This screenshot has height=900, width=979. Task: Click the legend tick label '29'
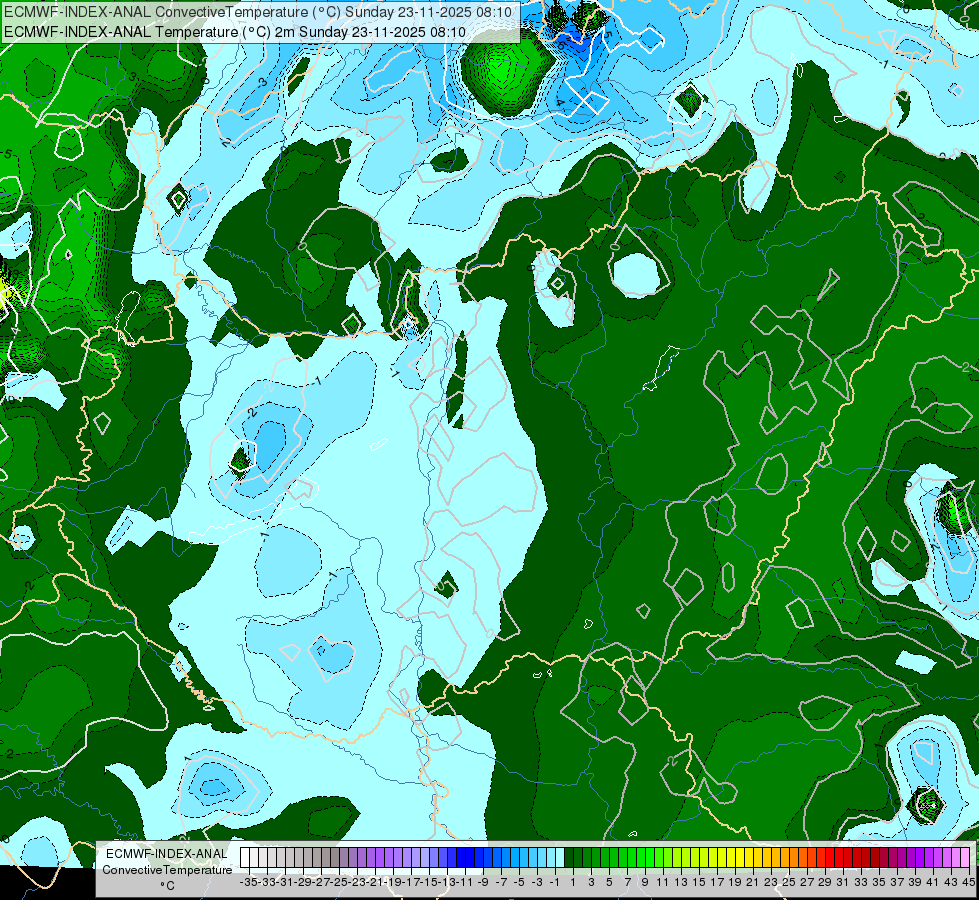click(825, 882)
